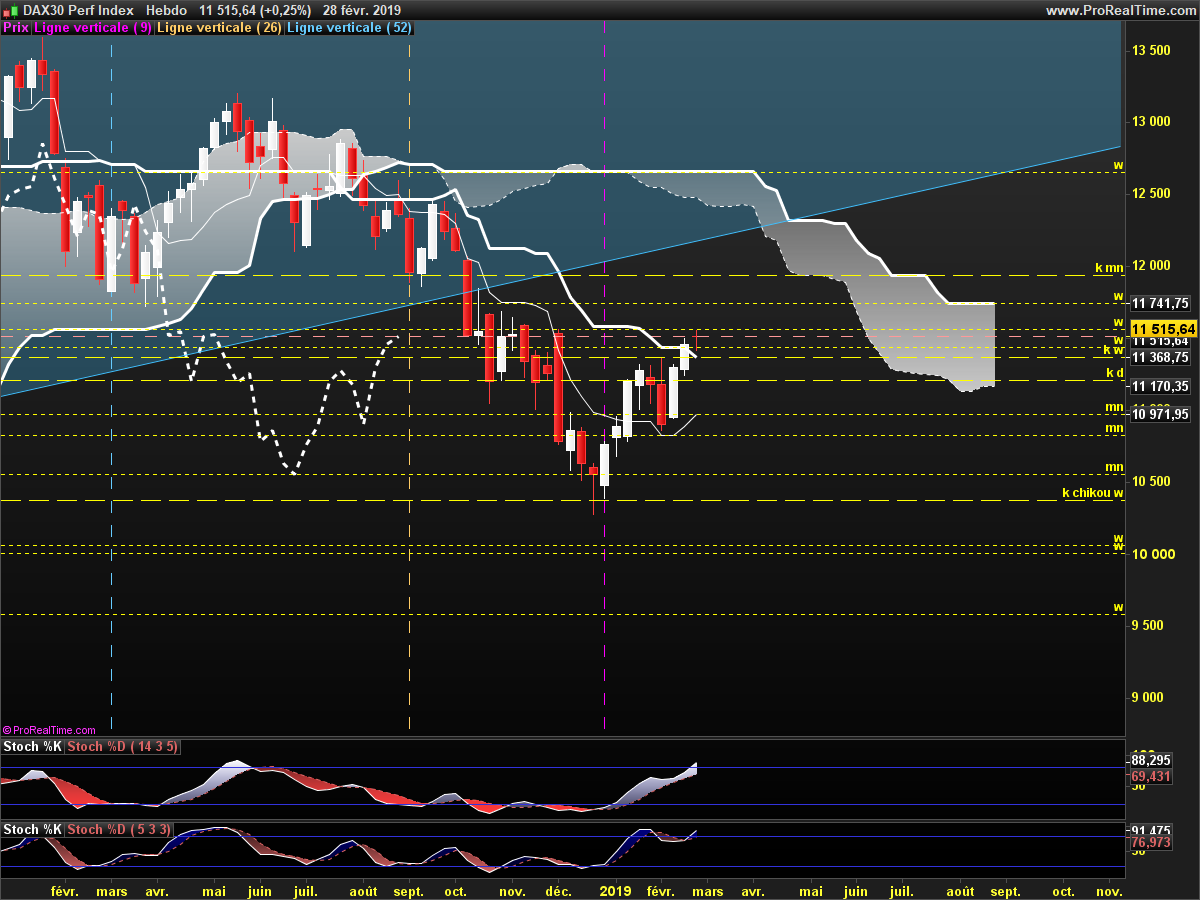Screen dimensions: 1200x900
Task: Click the 10 971,95 price level tag
Action: (x=1160, y=414)
